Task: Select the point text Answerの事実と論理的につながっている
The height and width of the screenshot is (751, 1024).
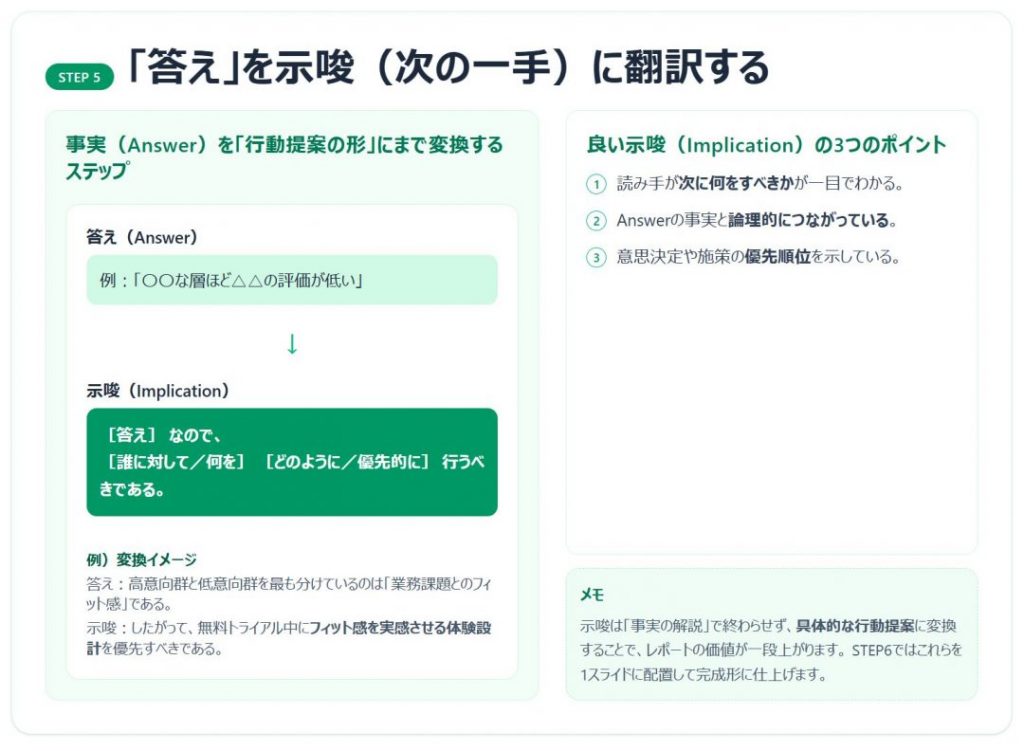Action: 756,221
